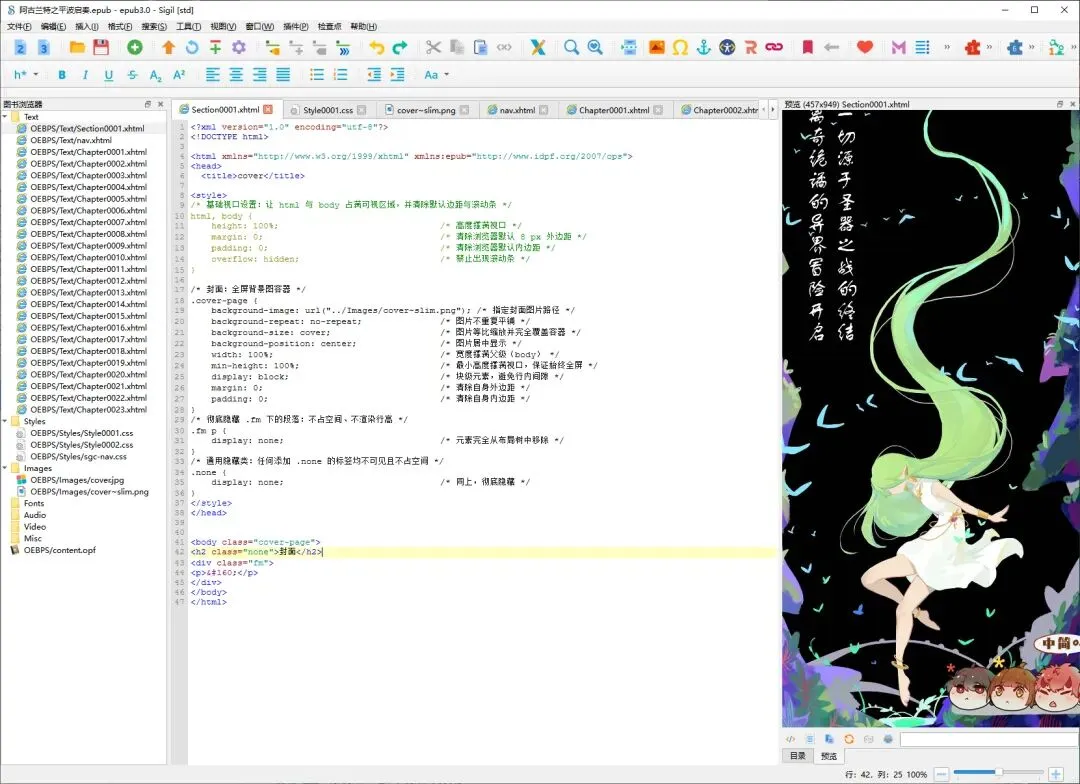
Task: Insert a hyperlink with the chain link icon
Action: 774,47
